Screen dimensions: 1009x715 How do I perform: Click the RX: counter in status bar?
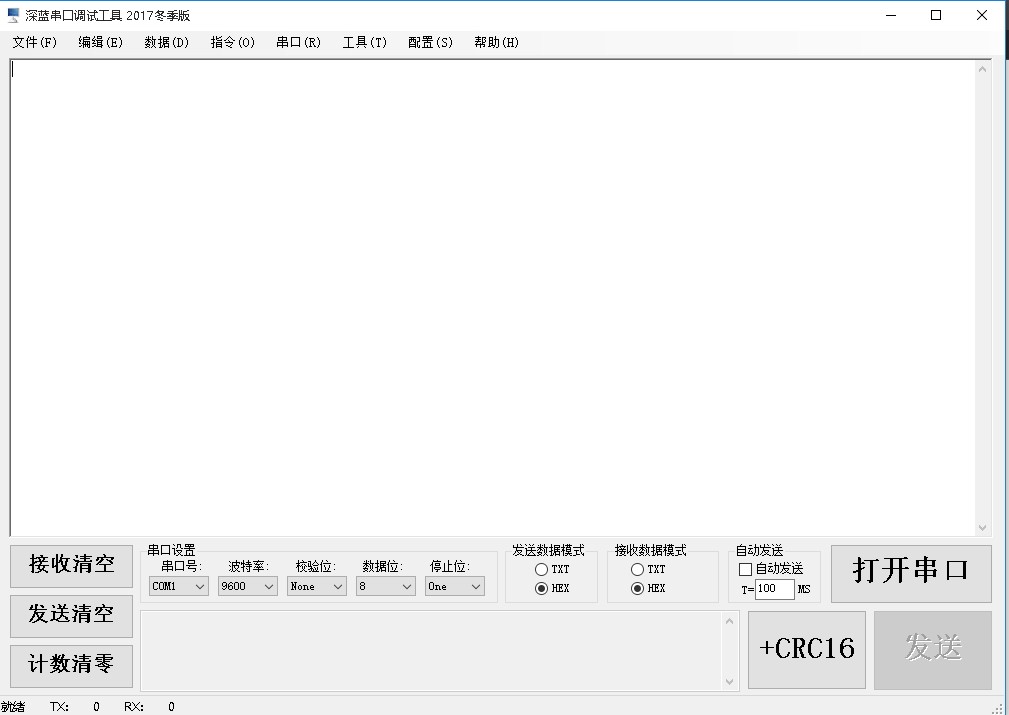point(149,707)
